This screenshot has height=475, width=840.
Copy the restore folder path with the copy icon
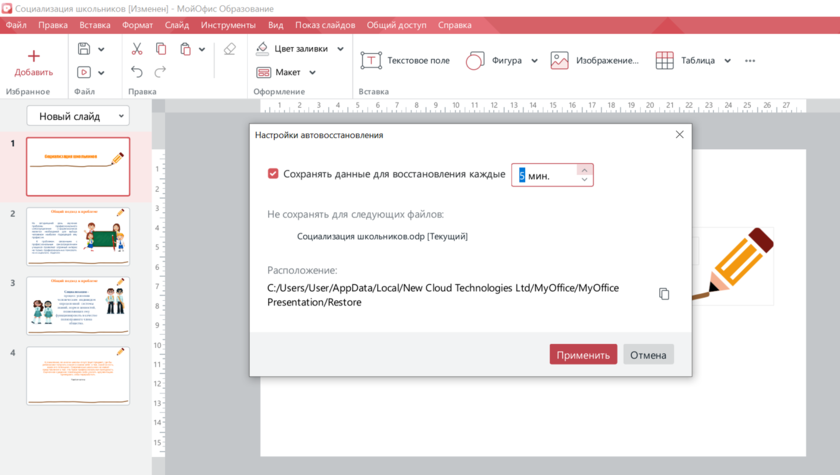pyautogui.click(x=664, y=294)
